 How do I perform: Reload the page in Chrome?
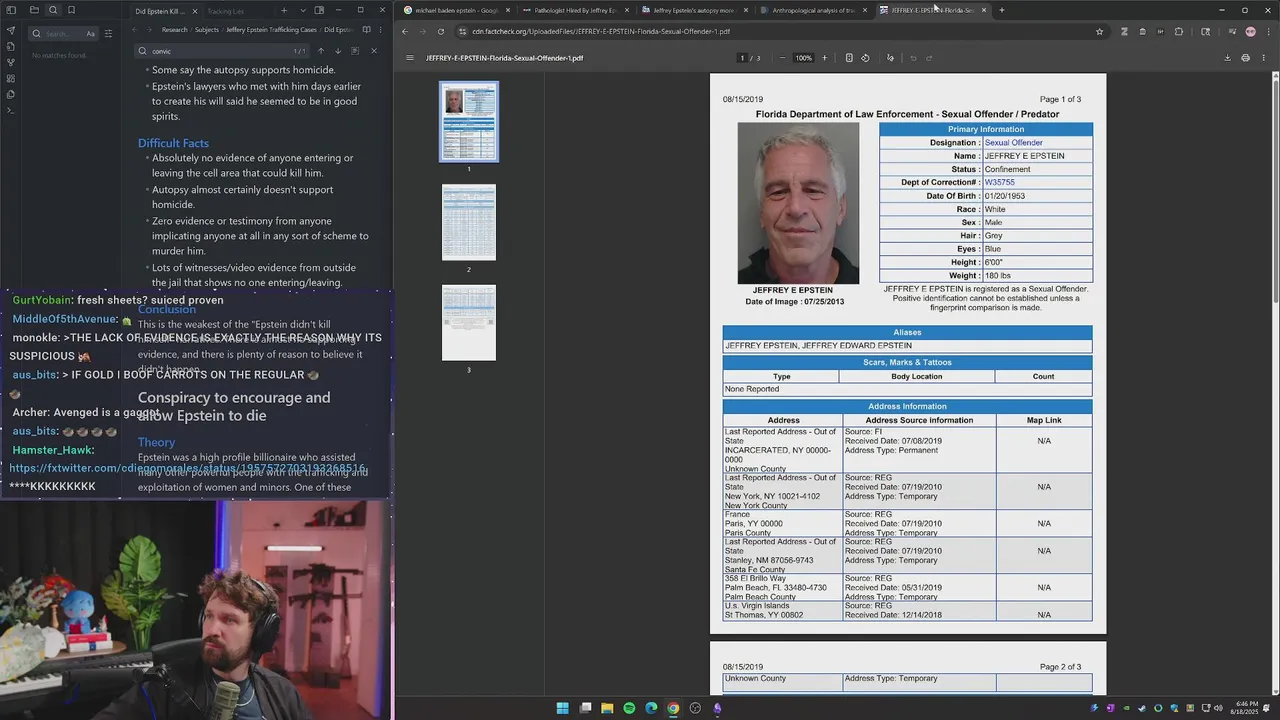pyautogui.click(x=440, y=31)
